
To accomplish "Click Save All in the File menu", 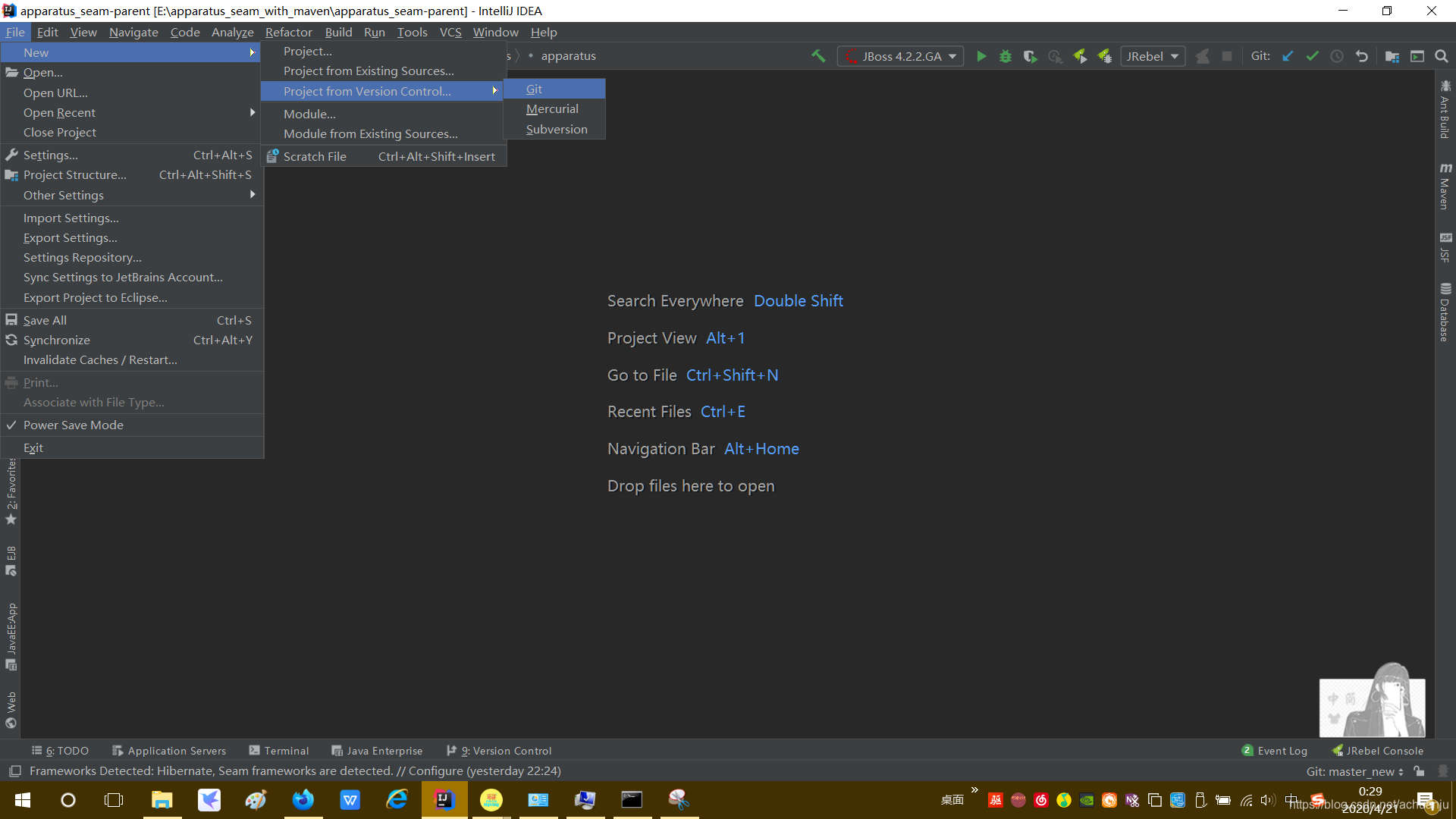I will (132, 321).
